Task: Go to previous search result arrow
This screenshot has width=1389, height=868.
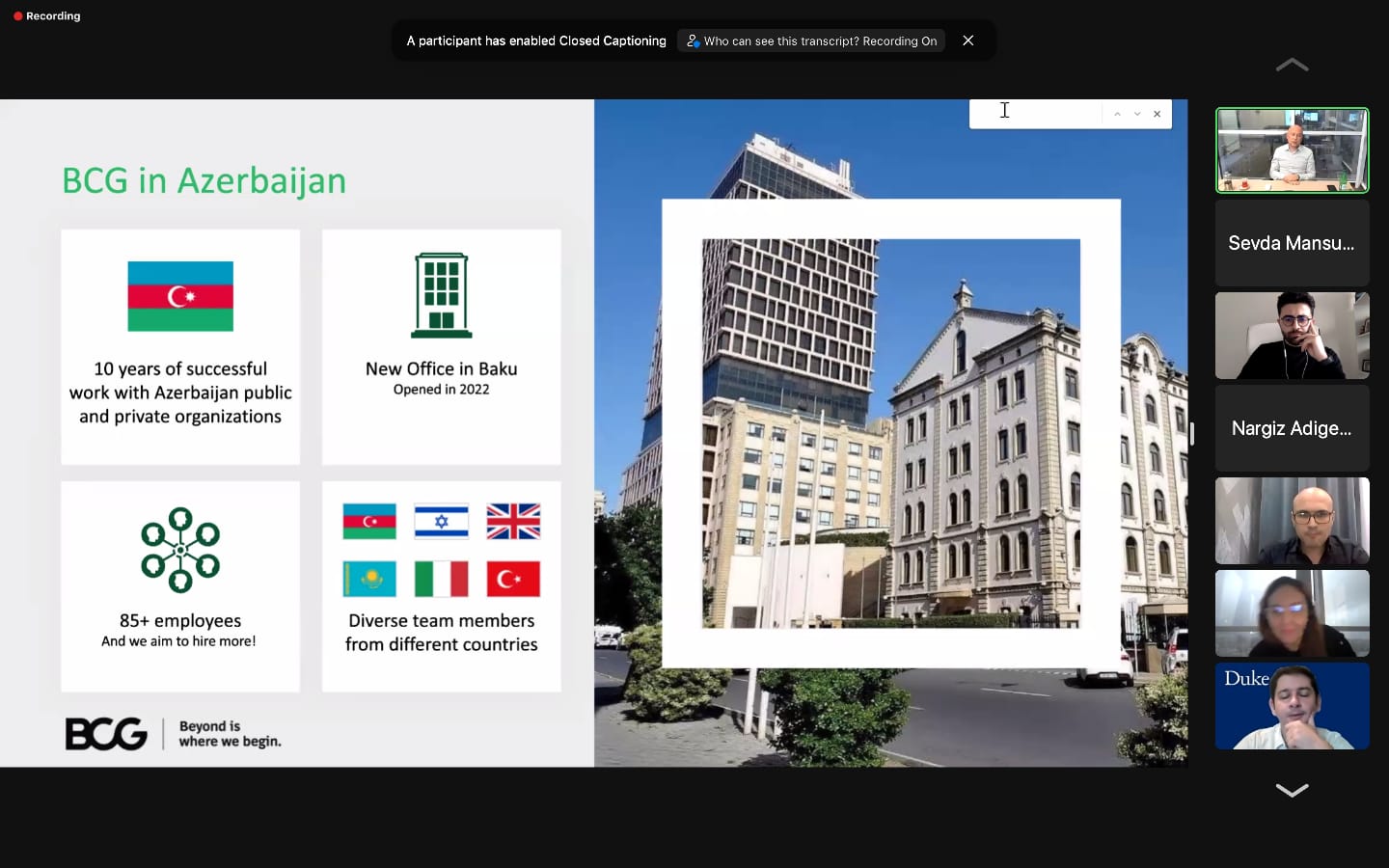Action: pyautogui.click(x=1117, y=114)
